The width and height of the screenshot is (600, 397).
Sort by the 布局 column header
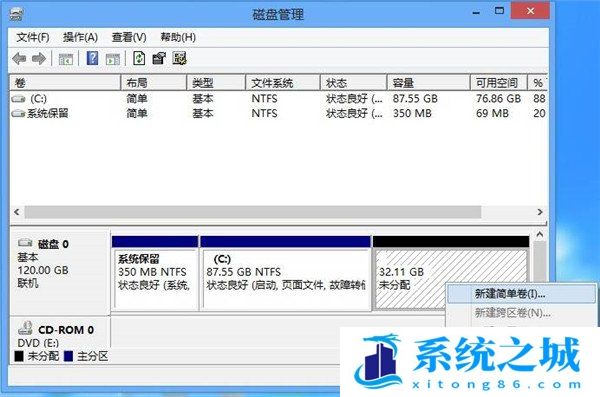(x=153, y=83)
